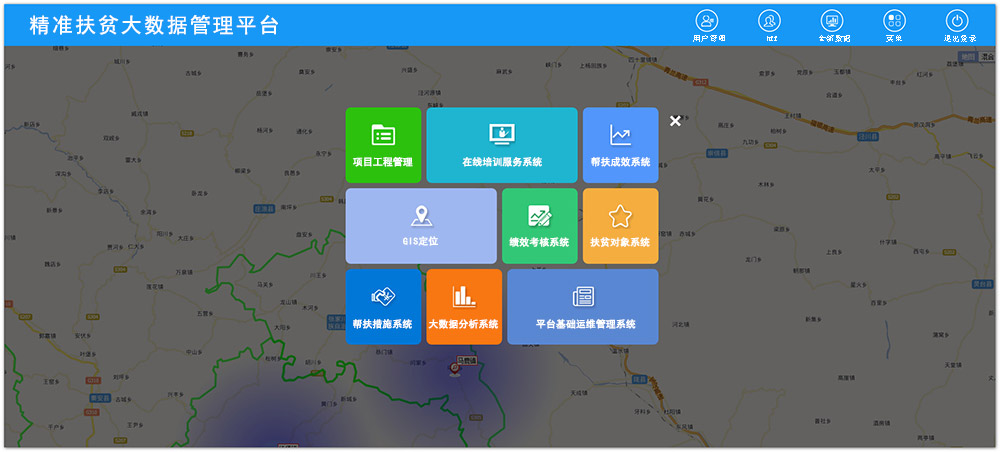The height and width of the screenshot is (452, 1000).
Task: Click 退出登录 power button
Action: pos(957,23)
